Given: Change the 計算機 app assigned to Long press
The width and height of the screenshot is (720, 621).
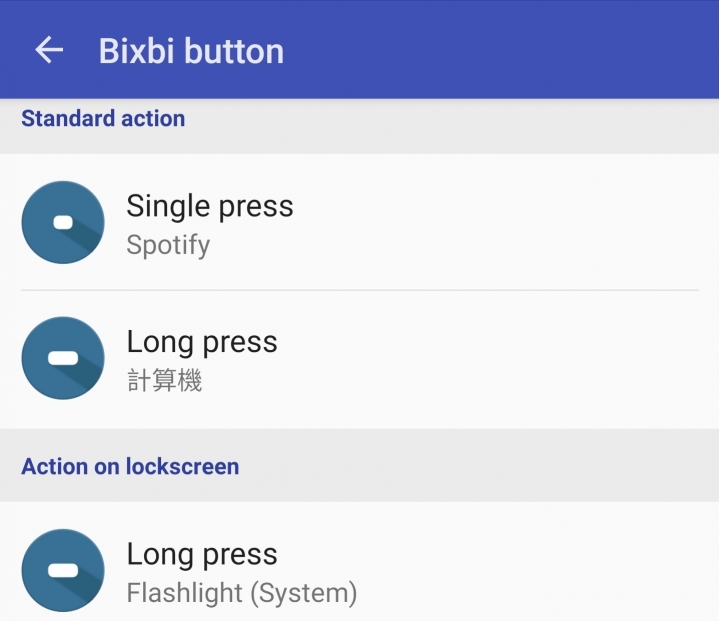Looking at the screenshot, I should (164, 380).
